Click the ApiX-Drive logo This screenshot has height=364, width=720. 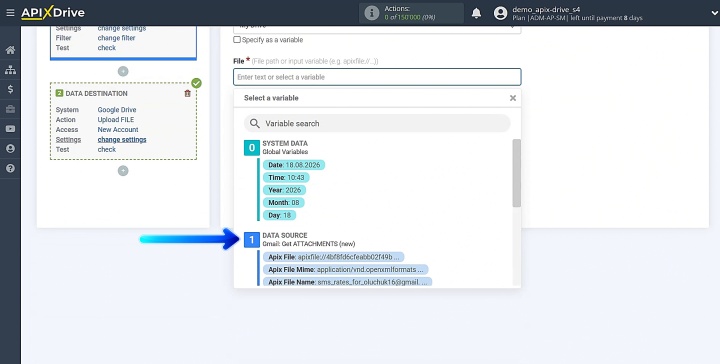pyautogui.click(x=53, y=13)
